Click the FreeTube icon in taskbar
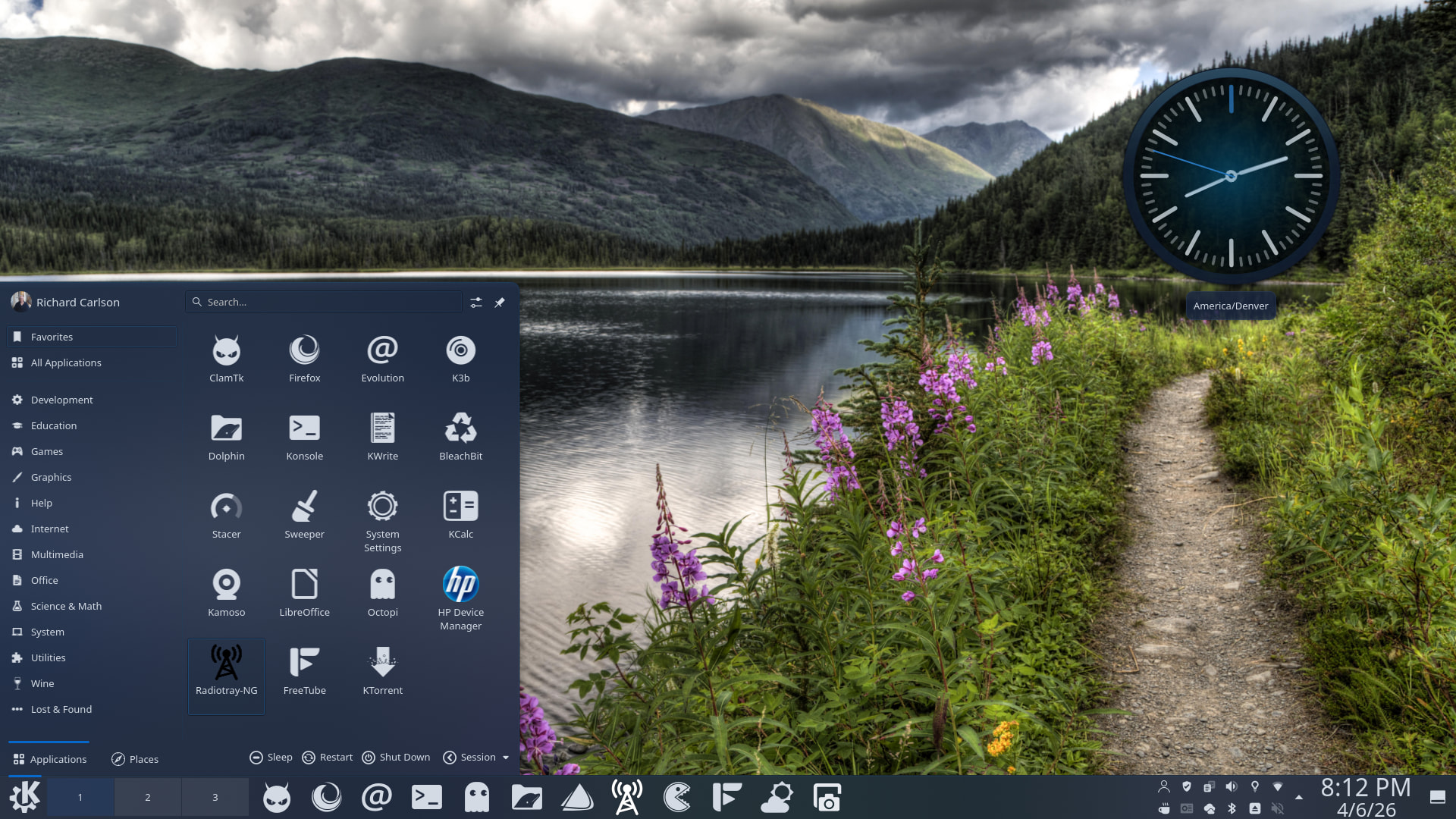The image size is (1456, 819). pos(726,797)
